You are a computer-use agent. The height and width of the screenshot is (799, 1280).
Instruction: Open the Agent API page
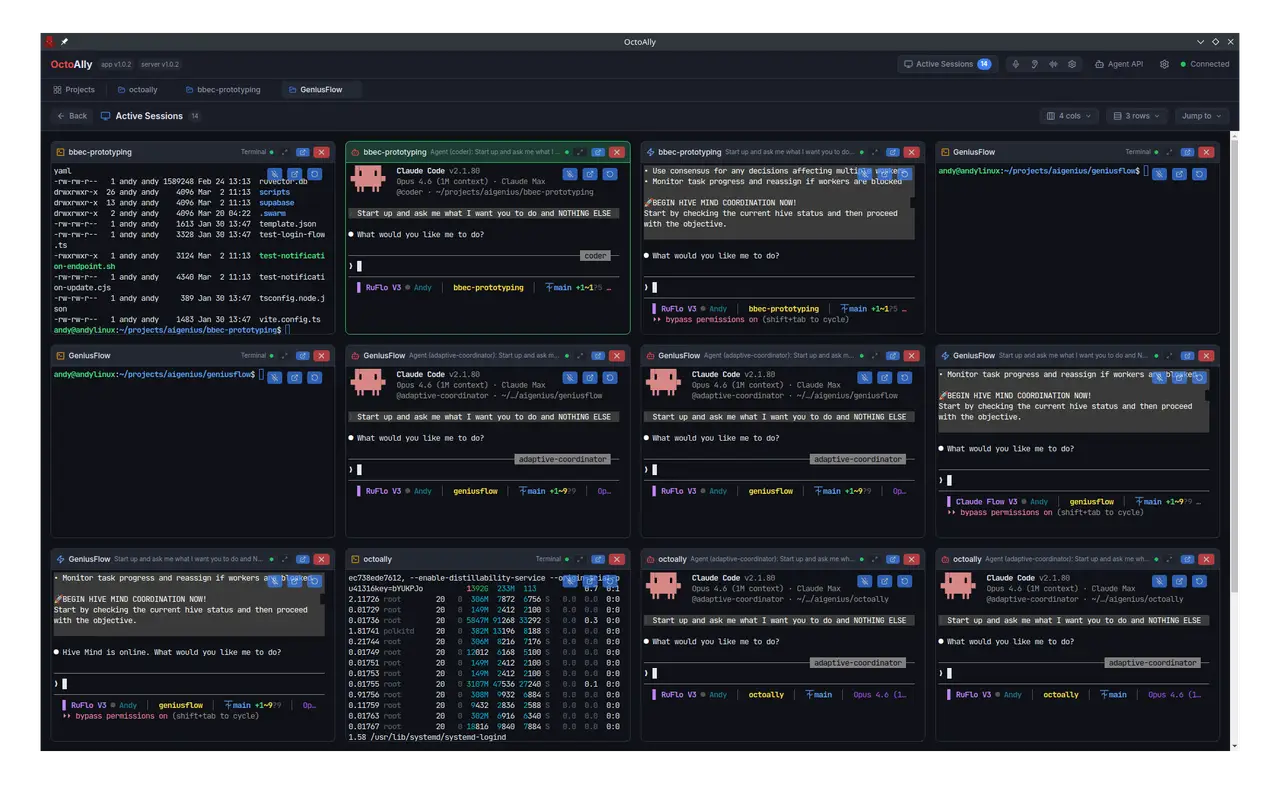point(1119,64)
